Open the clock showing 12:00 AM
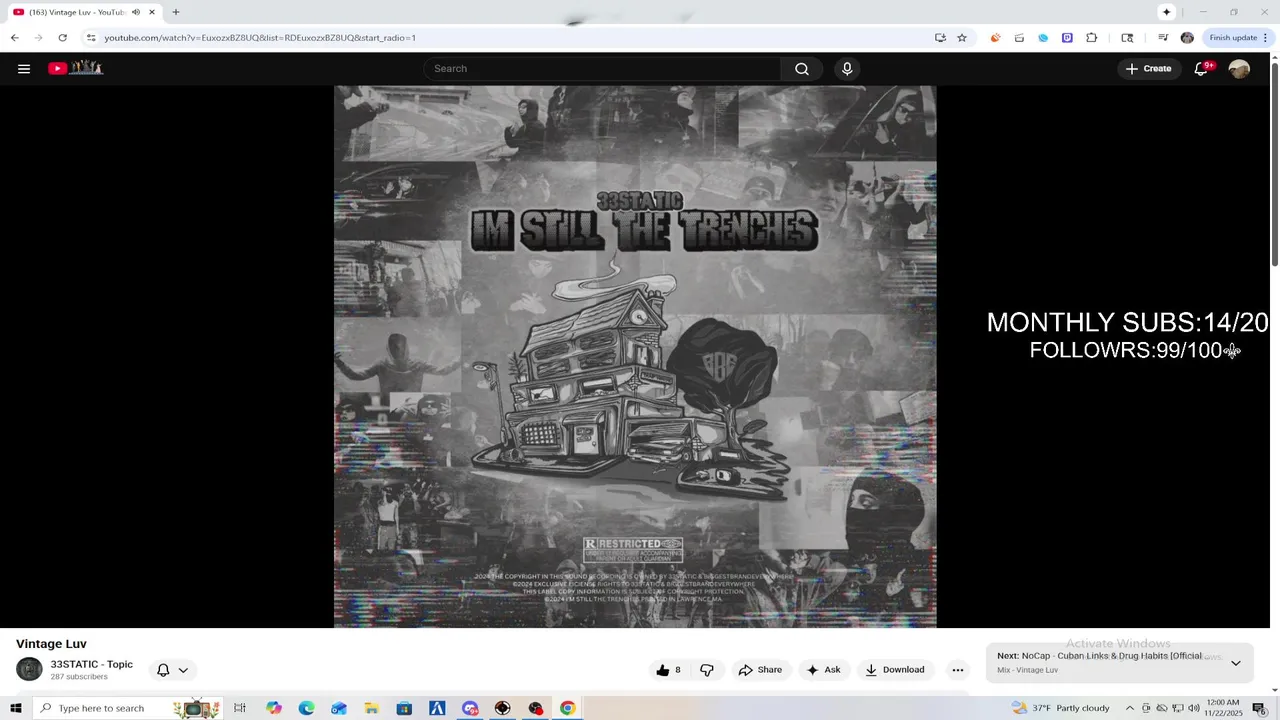Image resolution: width=1280 pixels, height=720 pixels. (1224, 708)
